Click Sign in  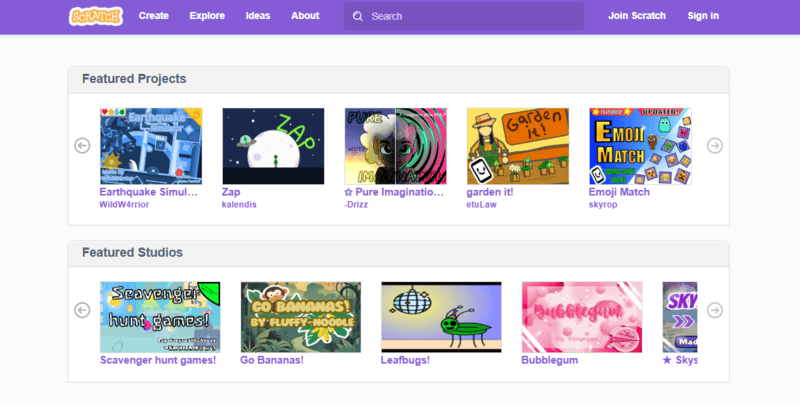tap(703, 16)
